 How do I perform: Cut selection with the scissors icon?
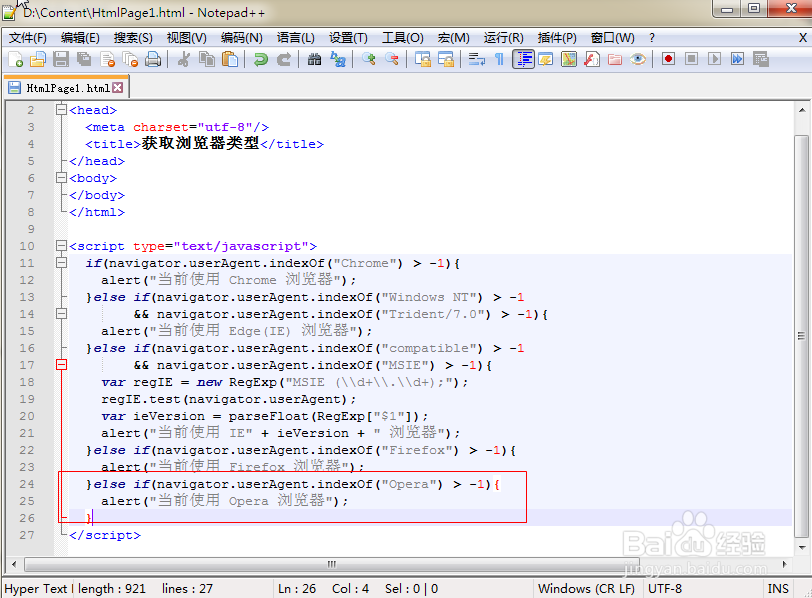click(183, 60)
